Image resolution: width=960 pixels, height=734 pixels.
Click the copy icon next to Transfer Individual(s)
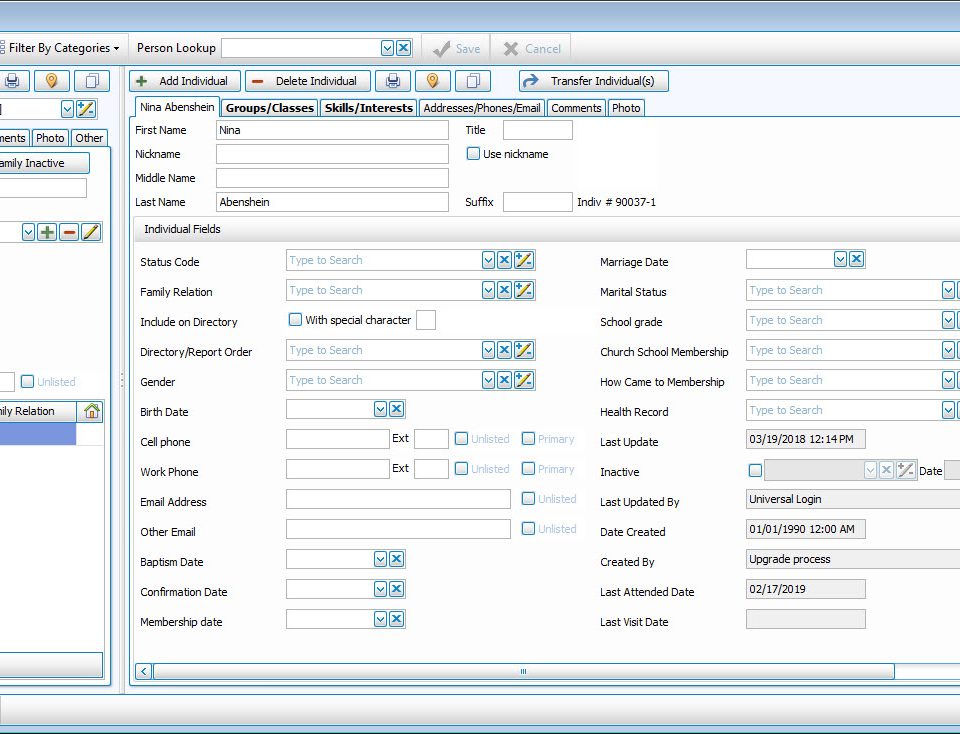pyautogui.click(x=473, y=81)
